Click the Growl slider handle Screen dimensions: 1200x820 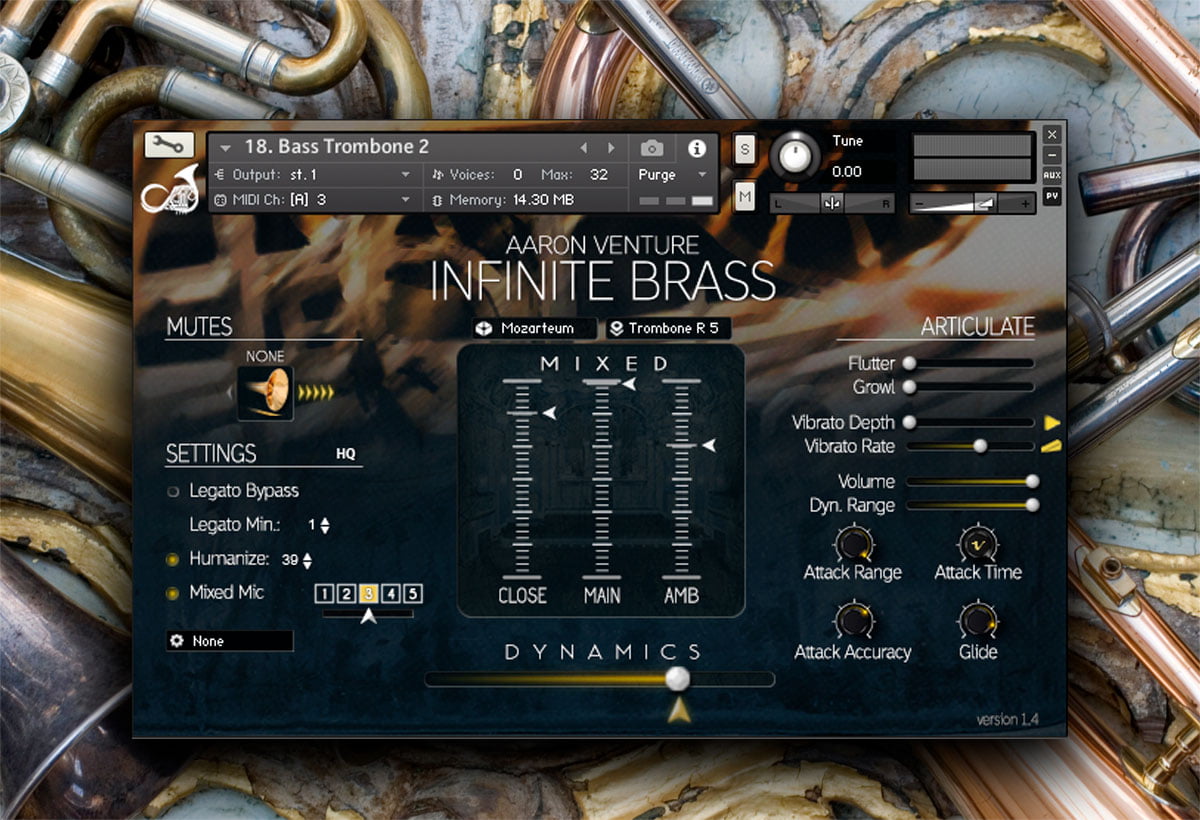coord(909,386)
